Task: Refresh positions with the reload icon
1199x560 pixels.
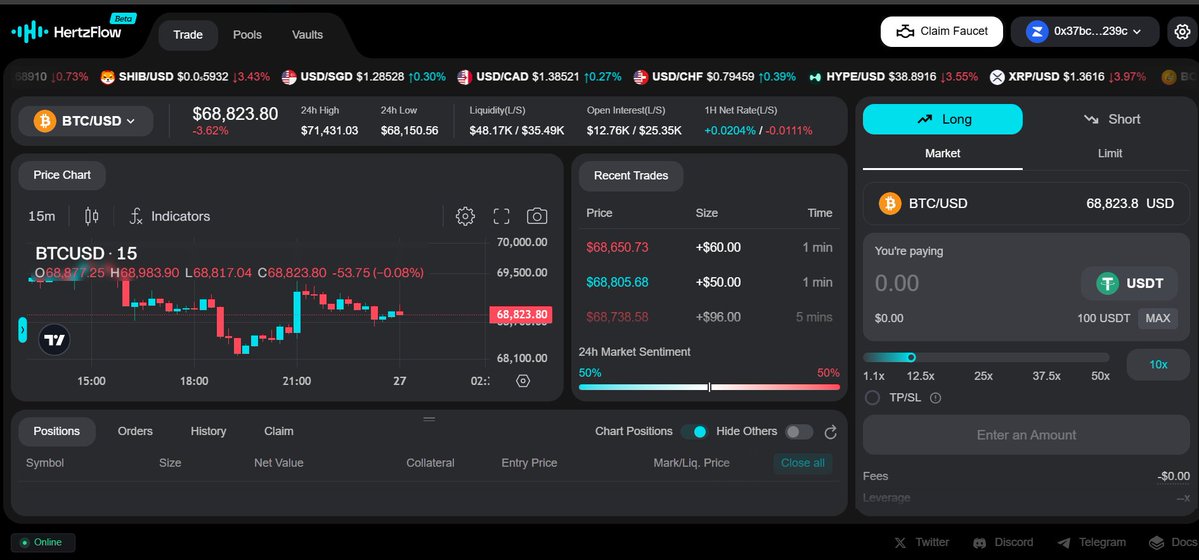Action: 830,432
